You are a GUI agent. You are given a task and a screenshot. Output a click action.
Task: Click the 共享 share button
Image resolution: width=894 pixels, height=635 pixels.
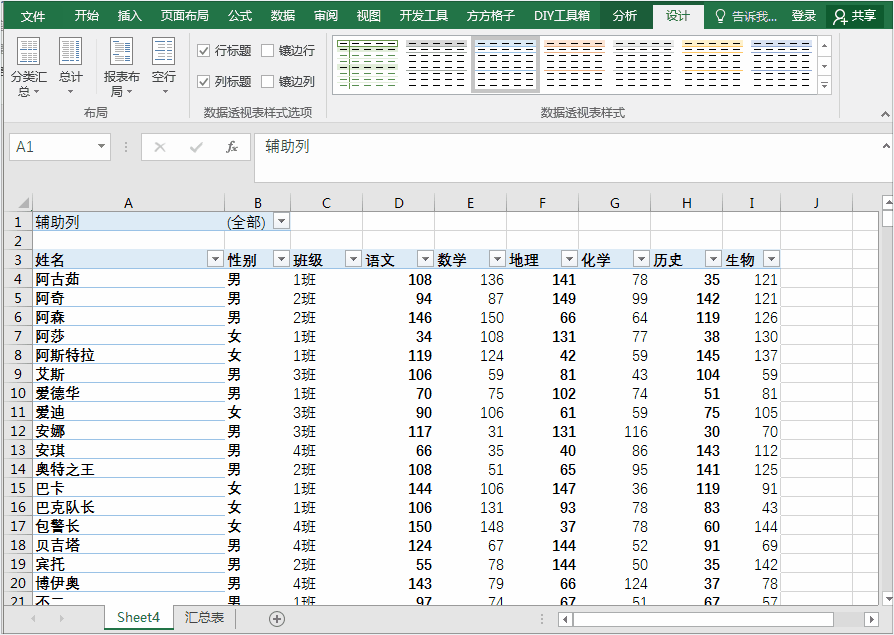coord(854,16)
